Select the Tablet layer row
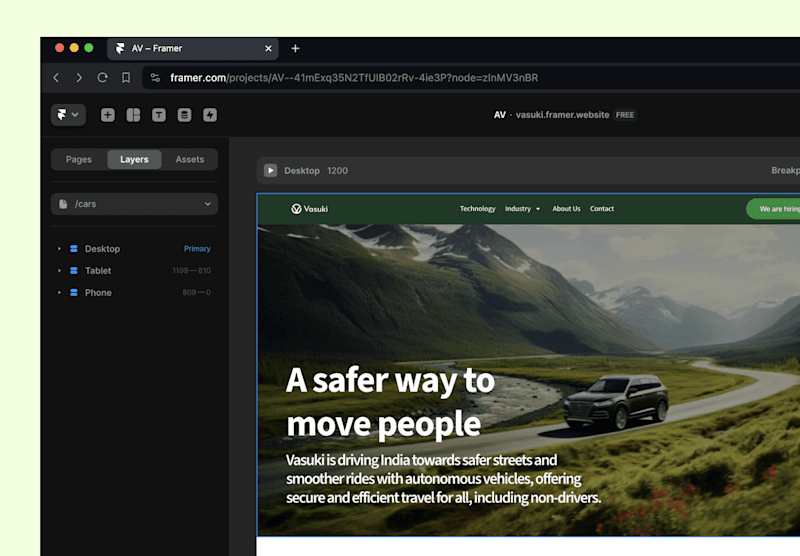The height and width of the screenshot is (556, 800). 134,271
